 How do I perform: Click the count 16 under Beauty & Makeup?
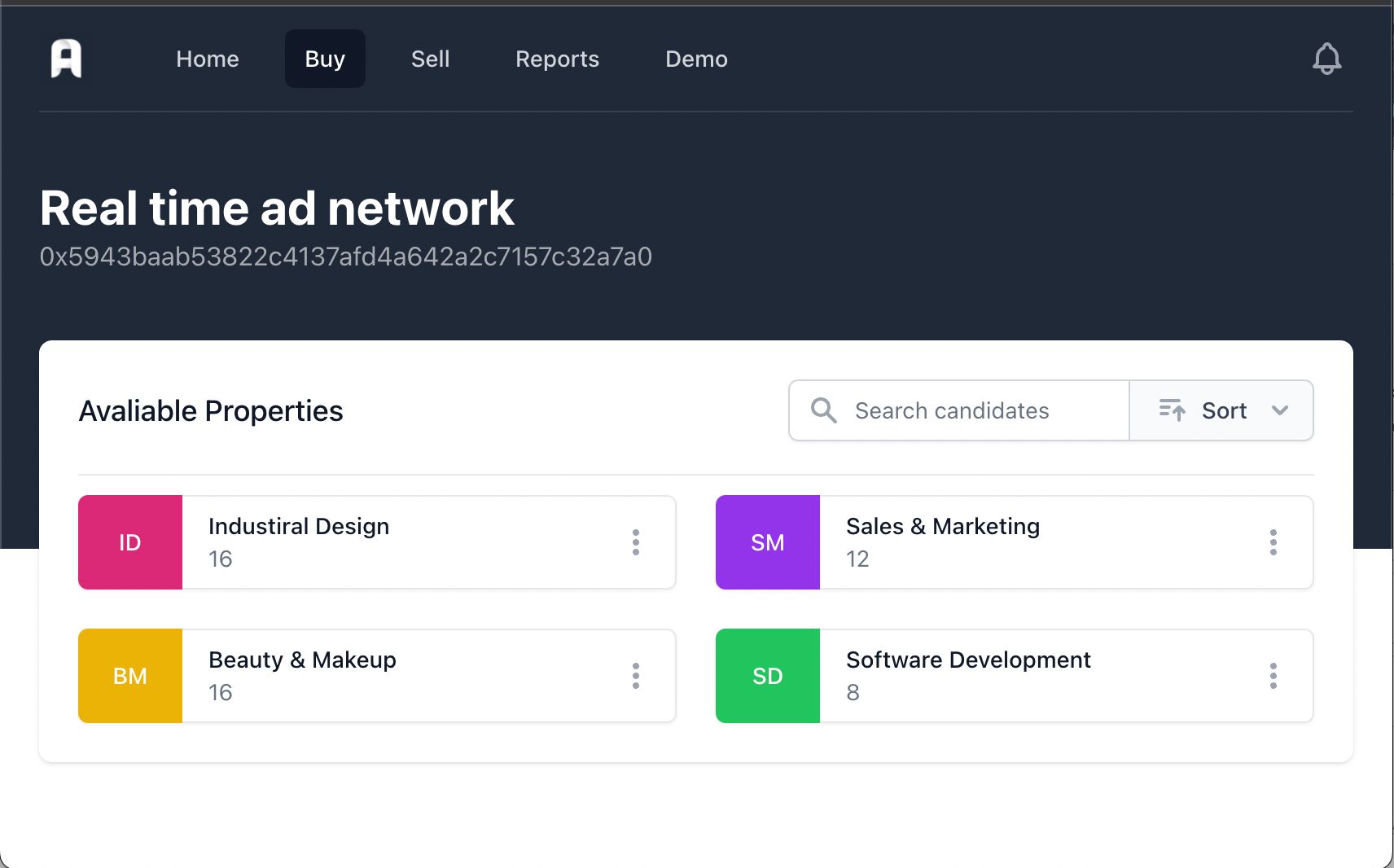[221, 692]
